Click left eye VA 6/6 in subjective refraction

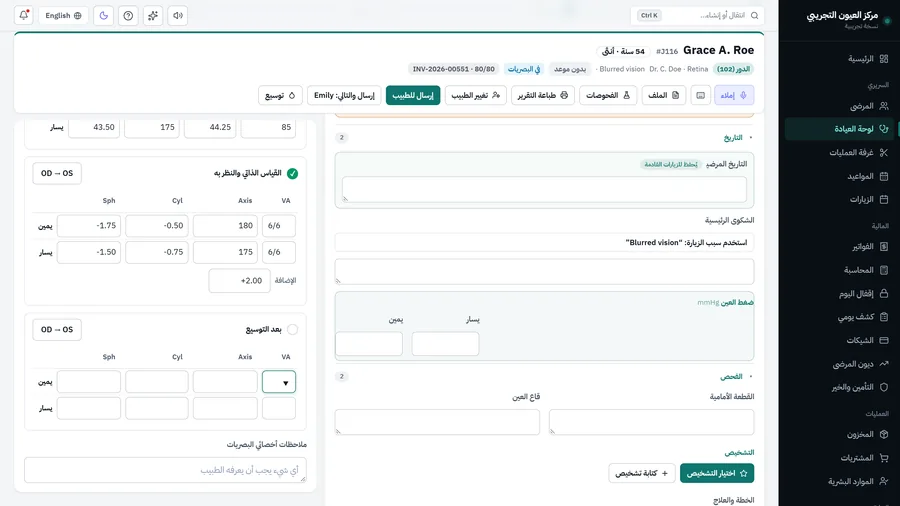(279, 252)
